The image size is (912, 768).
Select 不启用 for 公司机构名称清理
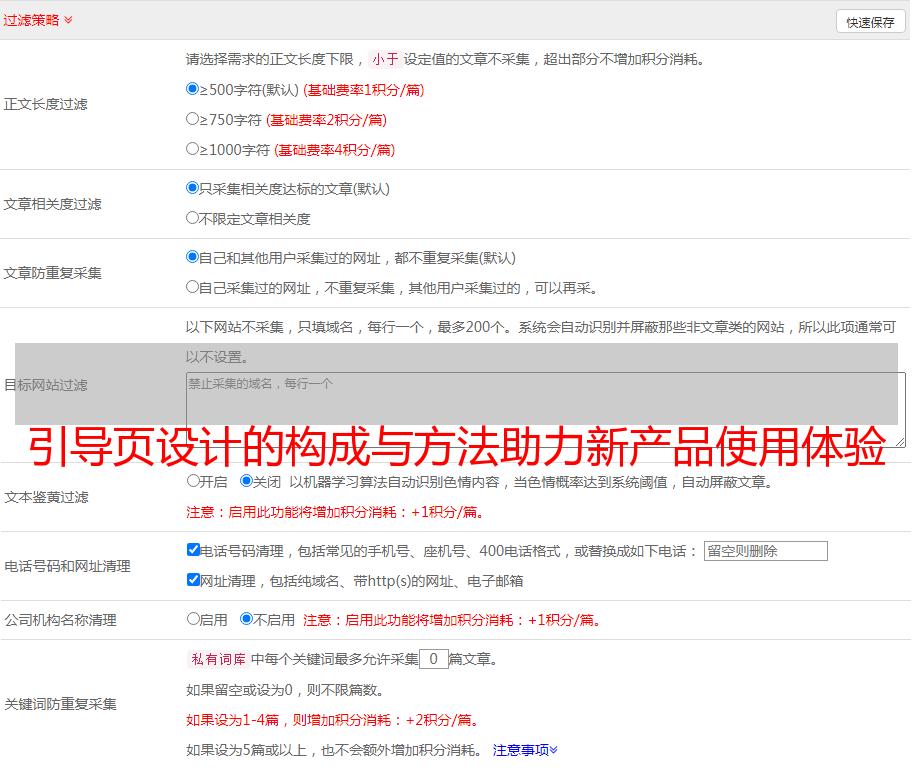pos(246,619)
